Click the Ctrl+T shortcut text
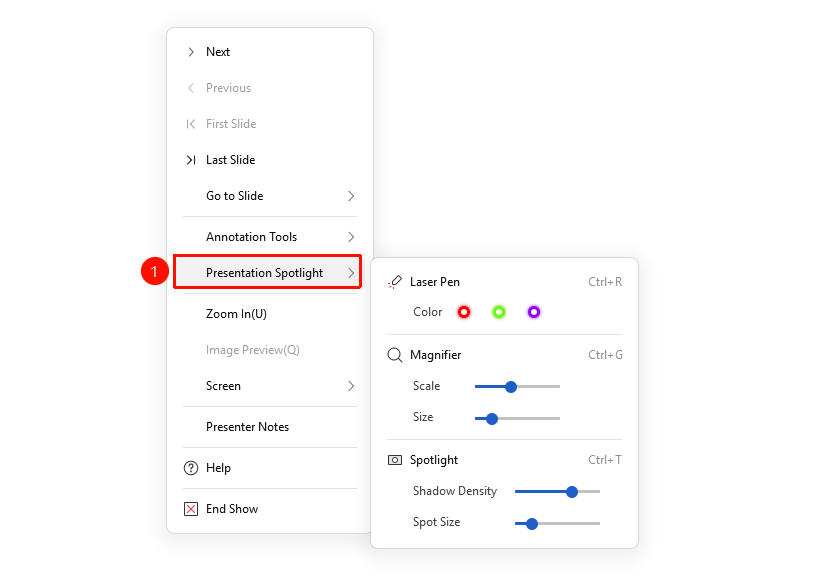This screenshot has height=579, width=817. point(605,460)
